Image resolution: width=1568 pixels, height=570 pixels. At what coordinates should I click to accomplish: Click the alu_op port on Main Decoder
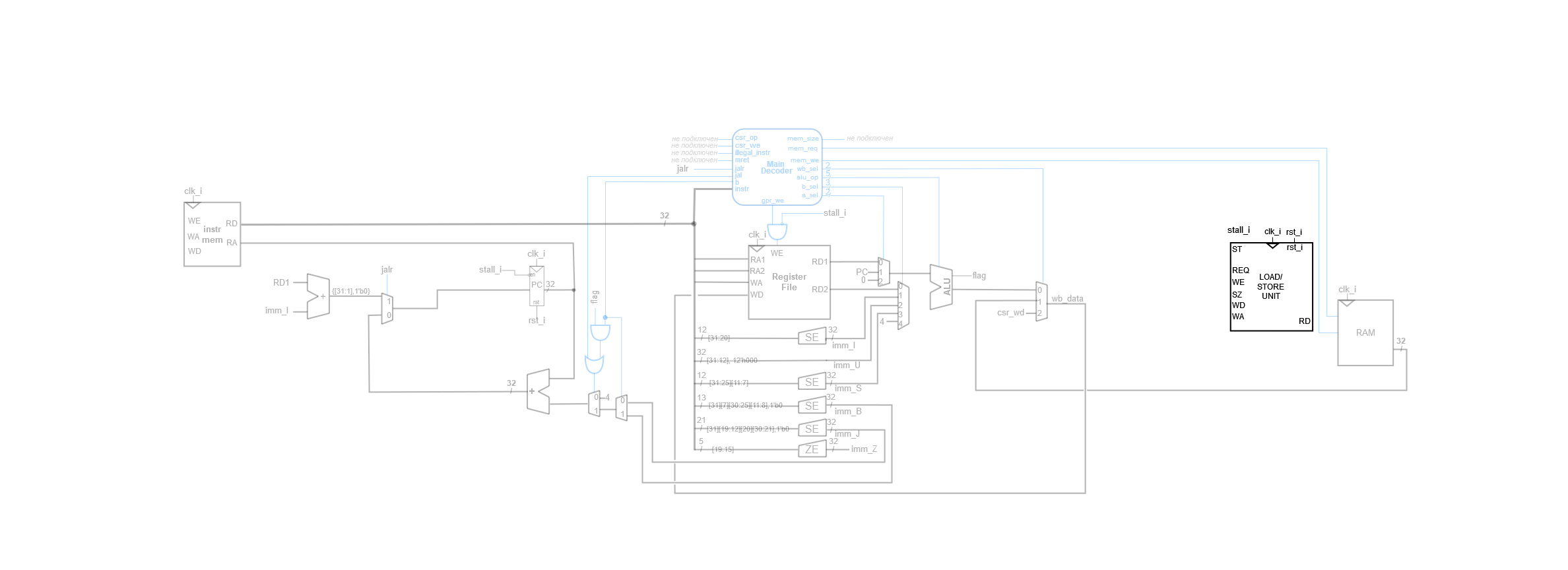point(807,177)
